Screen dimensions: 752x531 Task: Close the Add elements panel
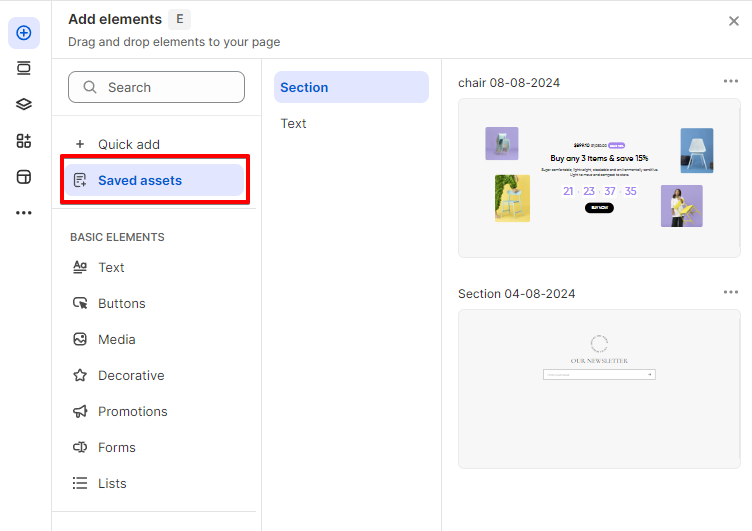tap(733, 21)
